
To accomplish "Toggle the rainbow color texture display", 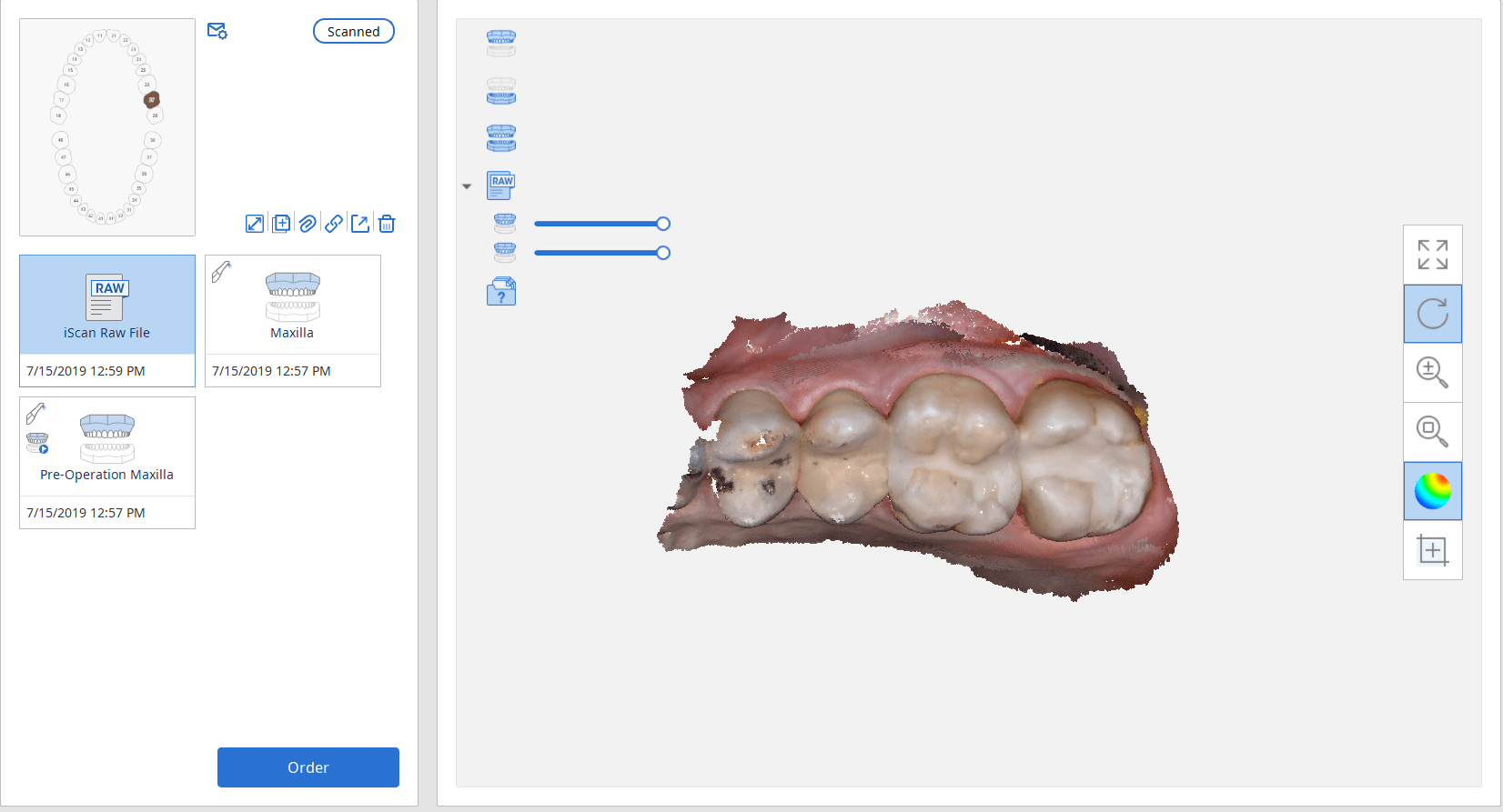I will (x=1432, y=491).
